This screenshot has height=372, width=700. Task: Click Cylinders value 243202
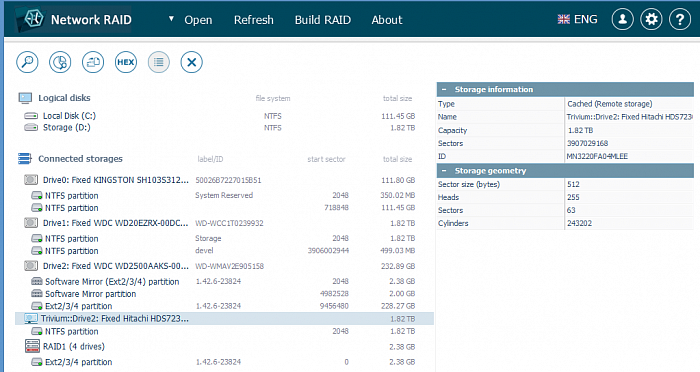(579, 223)
